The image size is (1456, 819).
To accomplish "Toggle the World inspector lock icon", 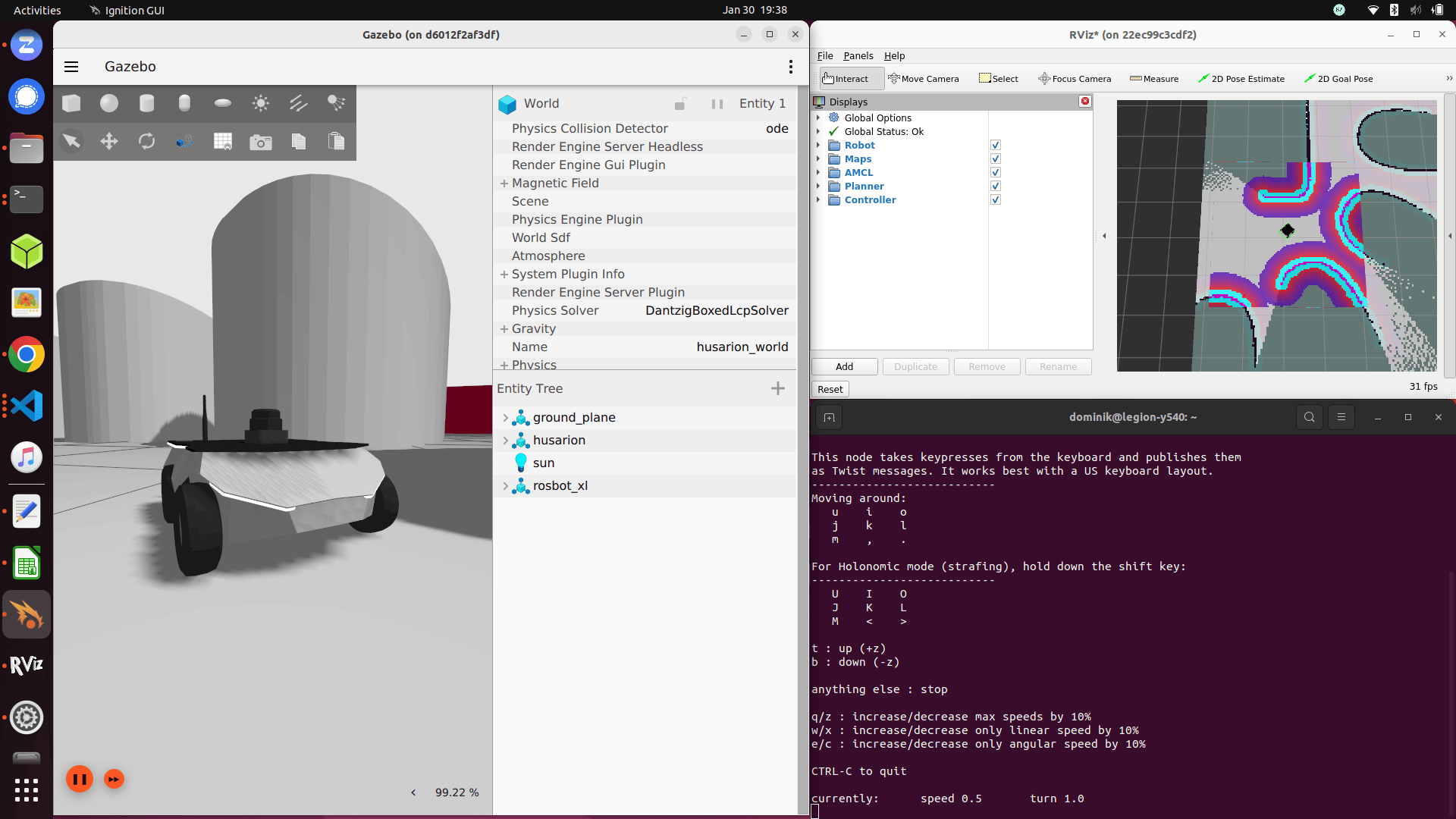I will [x=680, y=104].
